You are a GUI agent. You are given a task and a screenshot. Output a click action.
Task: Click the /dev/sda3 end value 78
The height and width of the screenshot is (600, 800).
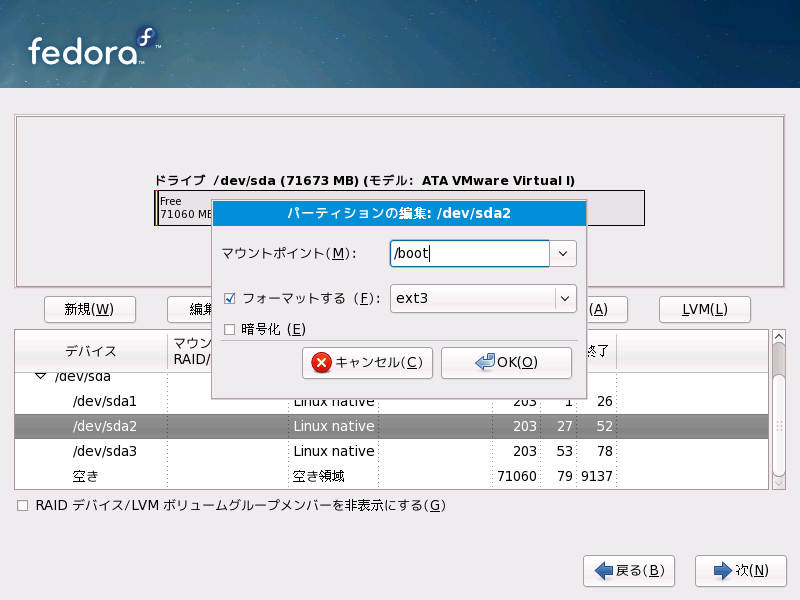click(605, 452)
